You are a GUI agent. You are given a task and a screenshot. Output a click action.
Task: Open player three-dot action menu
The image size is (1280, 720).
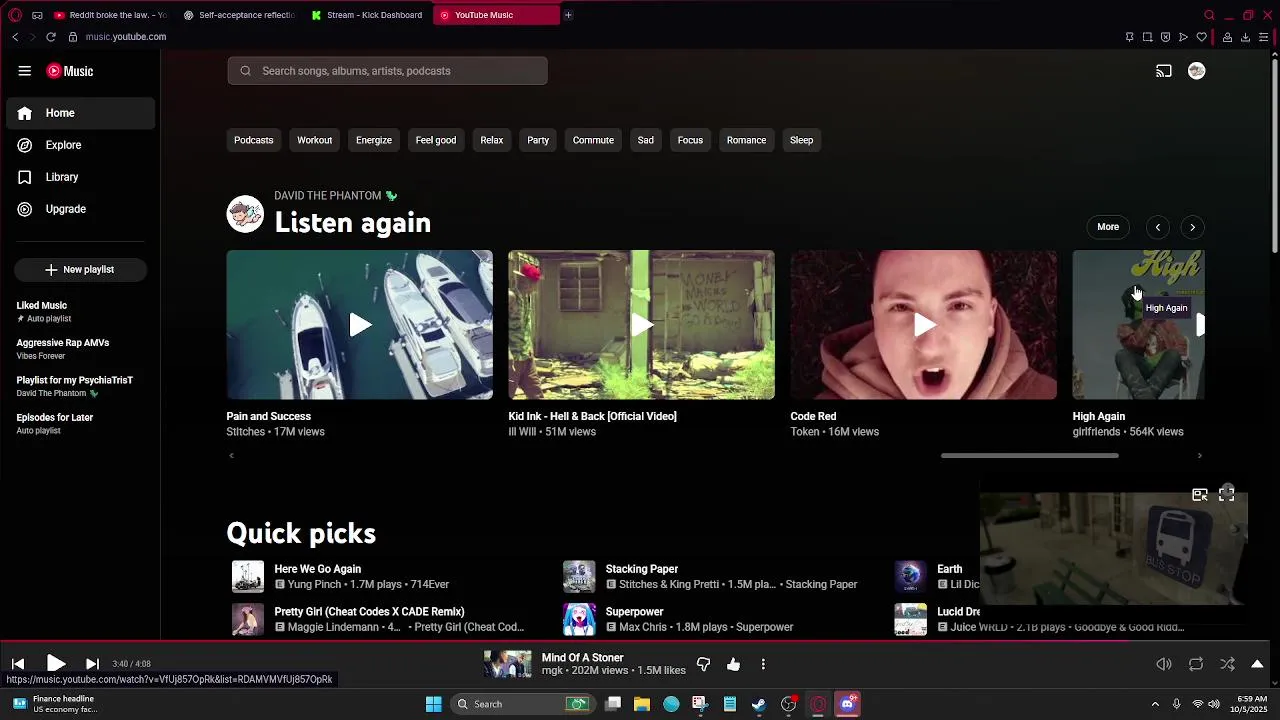(x=763, y=664)
